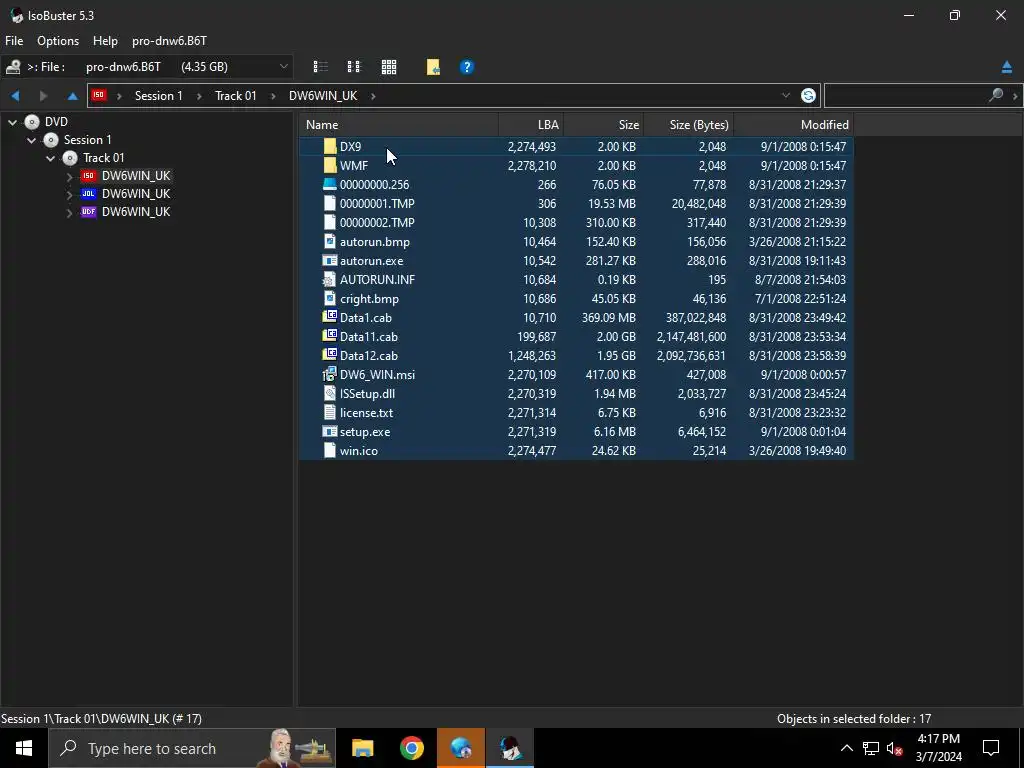
Task: Click the yellow extract folder toolbar icon
Action: 433,67
